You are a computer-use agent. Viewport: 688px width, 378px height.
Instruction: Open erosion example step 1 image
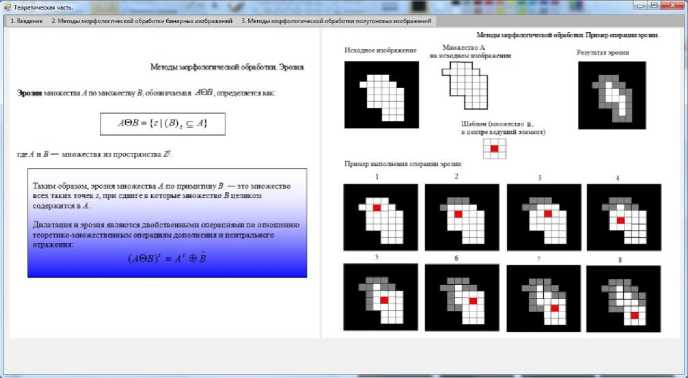(x=380, y=217)
